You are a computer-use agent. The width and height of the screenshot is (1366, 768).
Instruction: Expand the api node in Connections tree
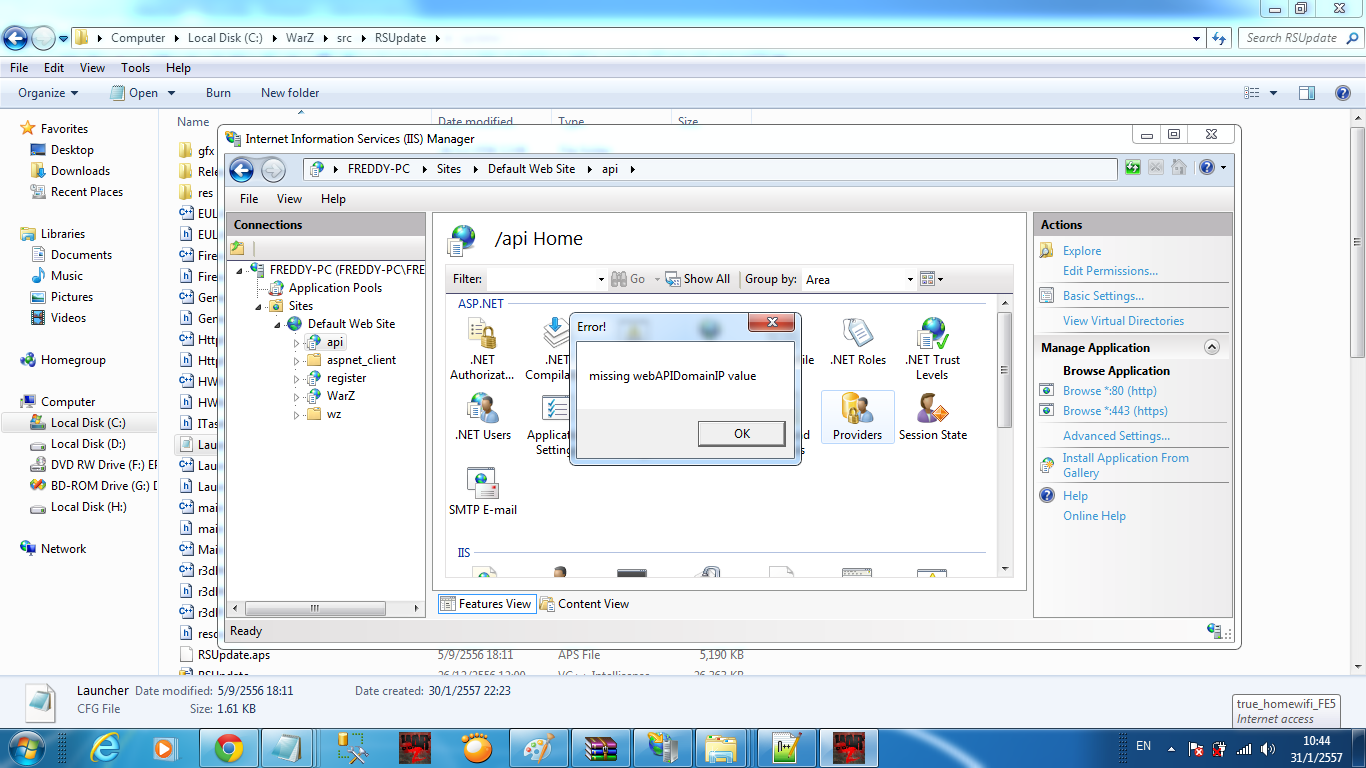pos(297,342)
